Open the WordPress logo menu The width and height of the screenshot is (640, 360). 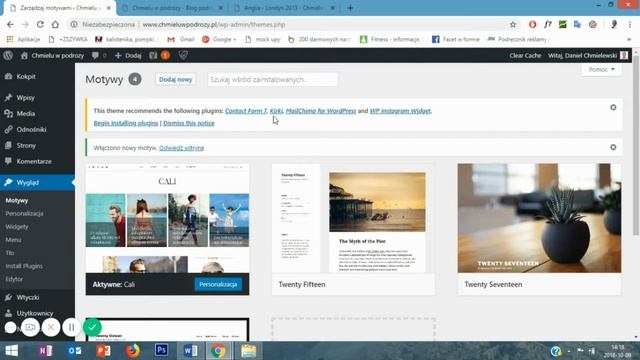[8, 56]
